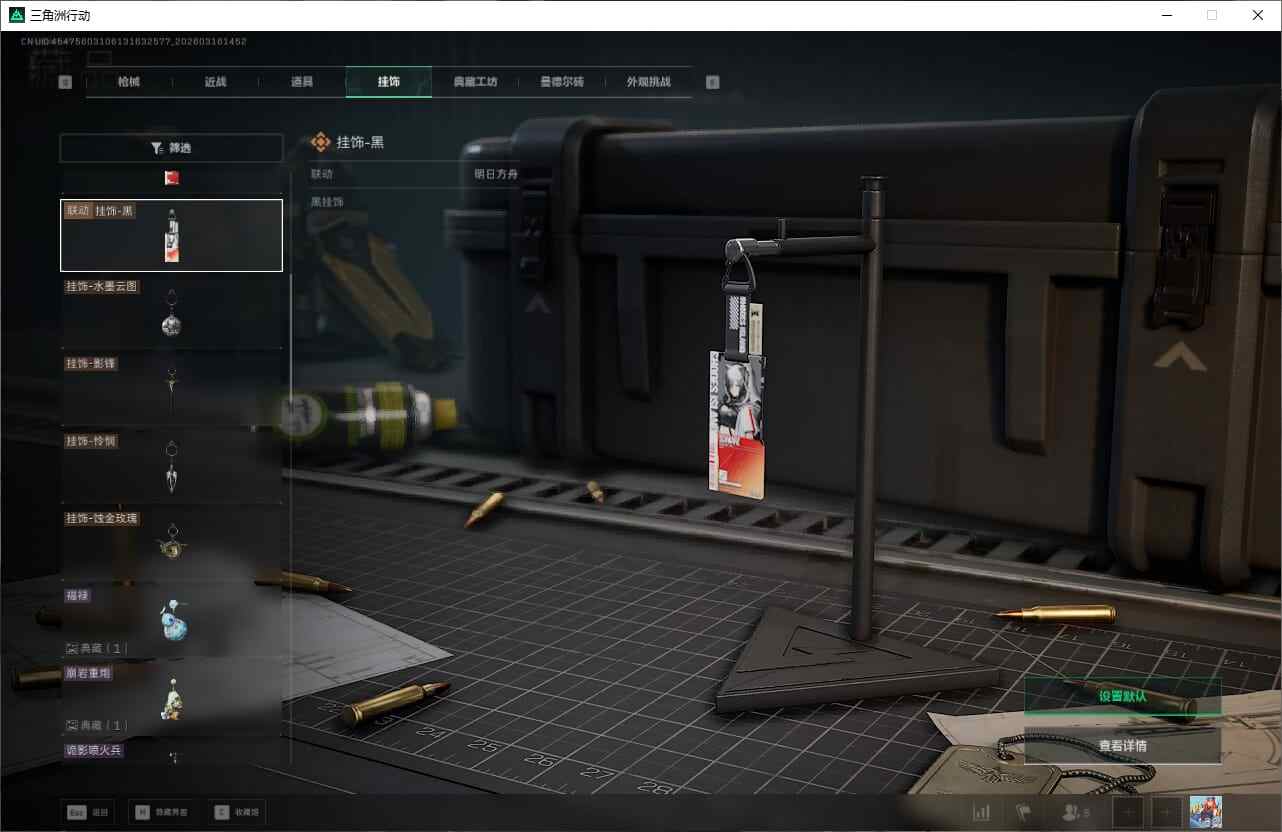This screenshot has height=832, width=1282.
Task: Open the friends icon in bottom bar
Action: pos(1075,813)
